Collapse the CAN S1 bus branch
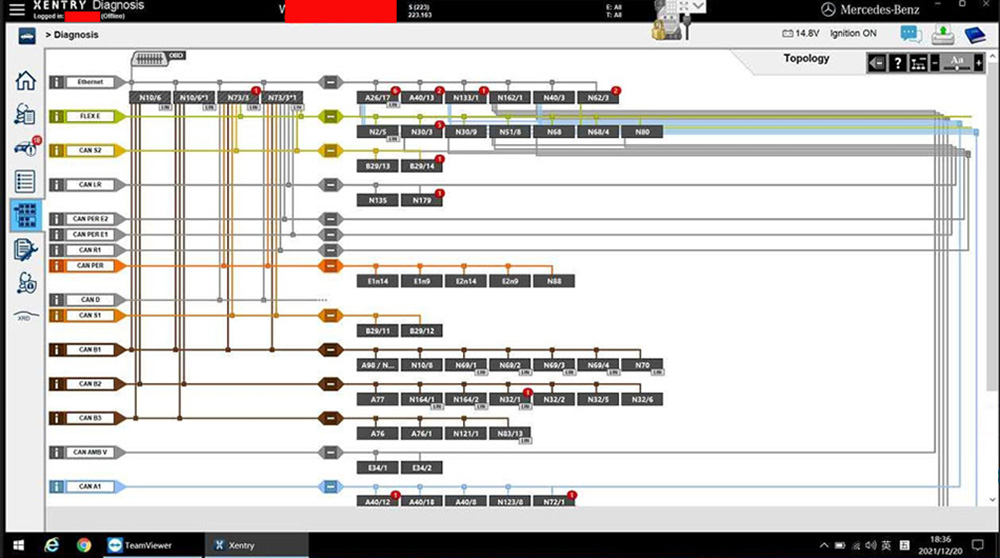The width and height of the screenshot is (1000, 558). [330, 316]
